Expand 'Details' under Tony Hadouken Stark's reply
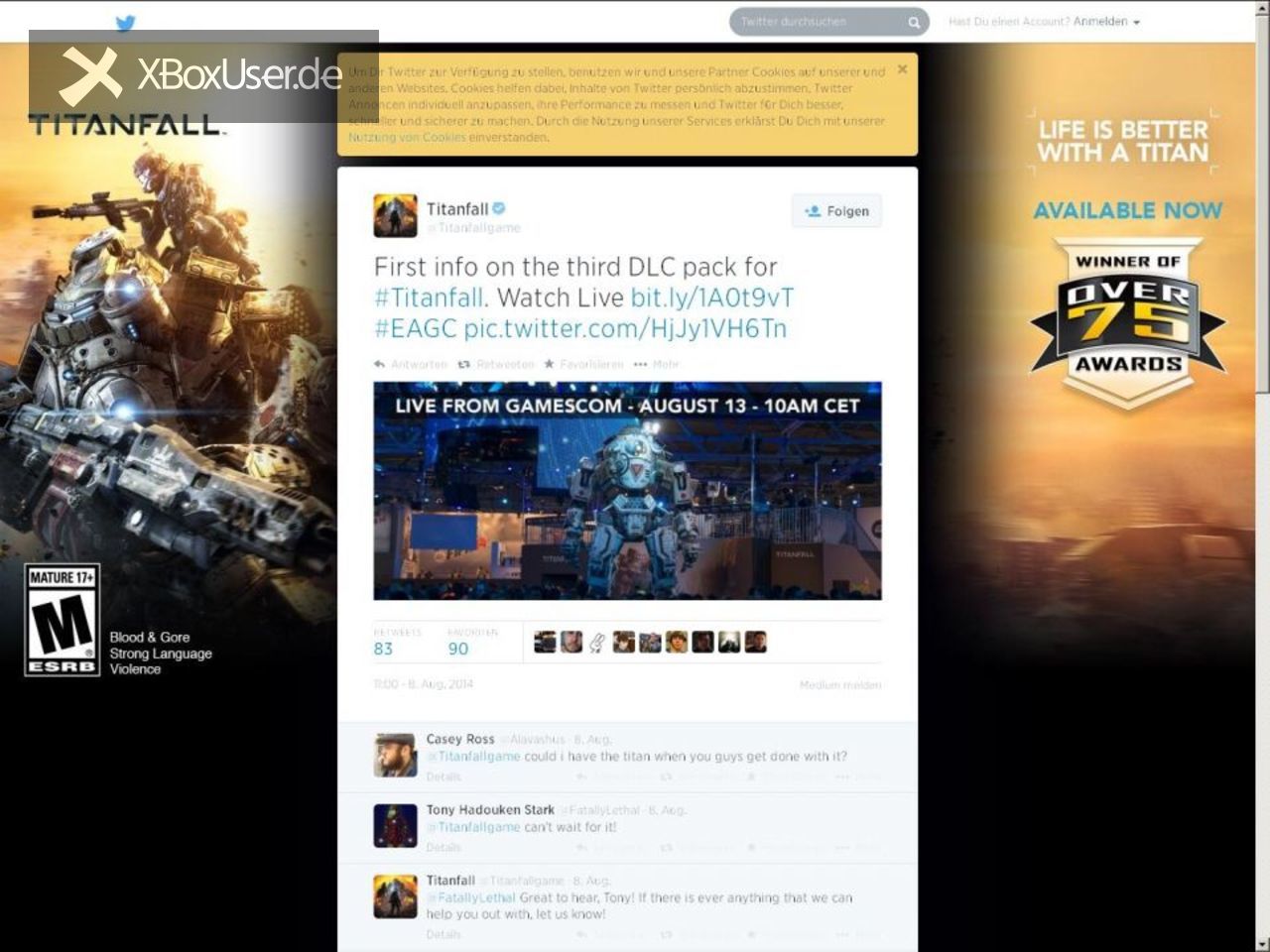1270x952 pixels. (x=444, y=847)
